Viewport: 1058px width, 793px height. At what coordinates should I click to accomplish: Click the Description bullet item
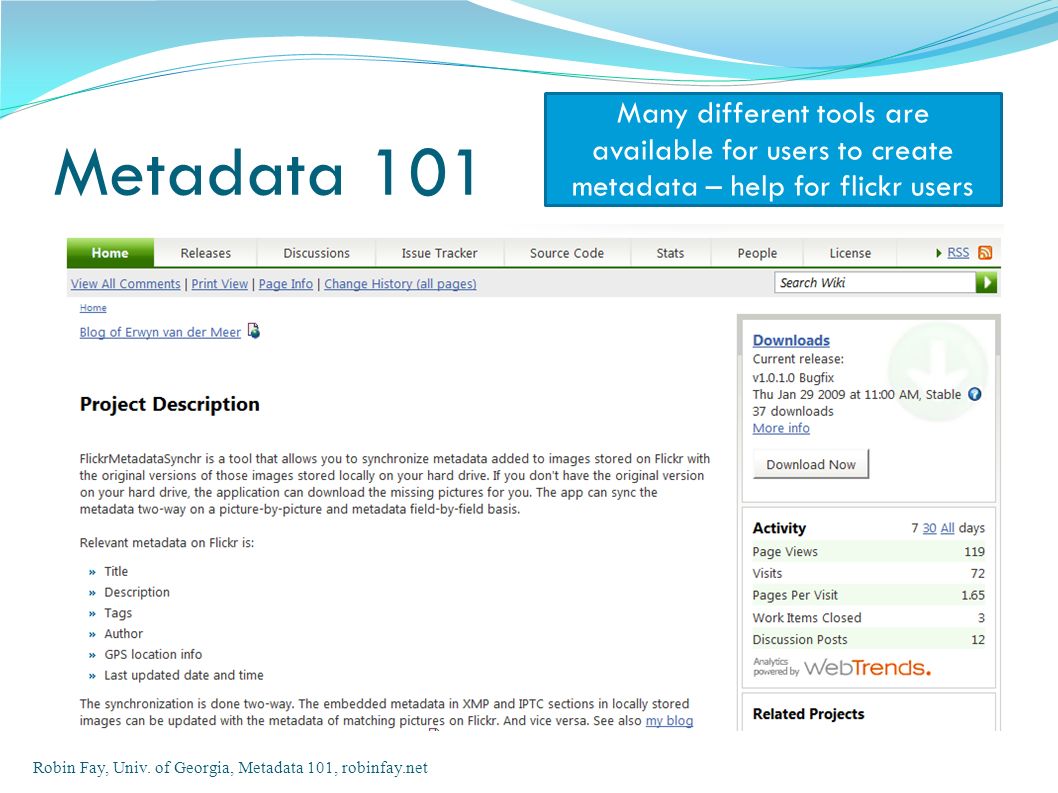pos(137,592)
